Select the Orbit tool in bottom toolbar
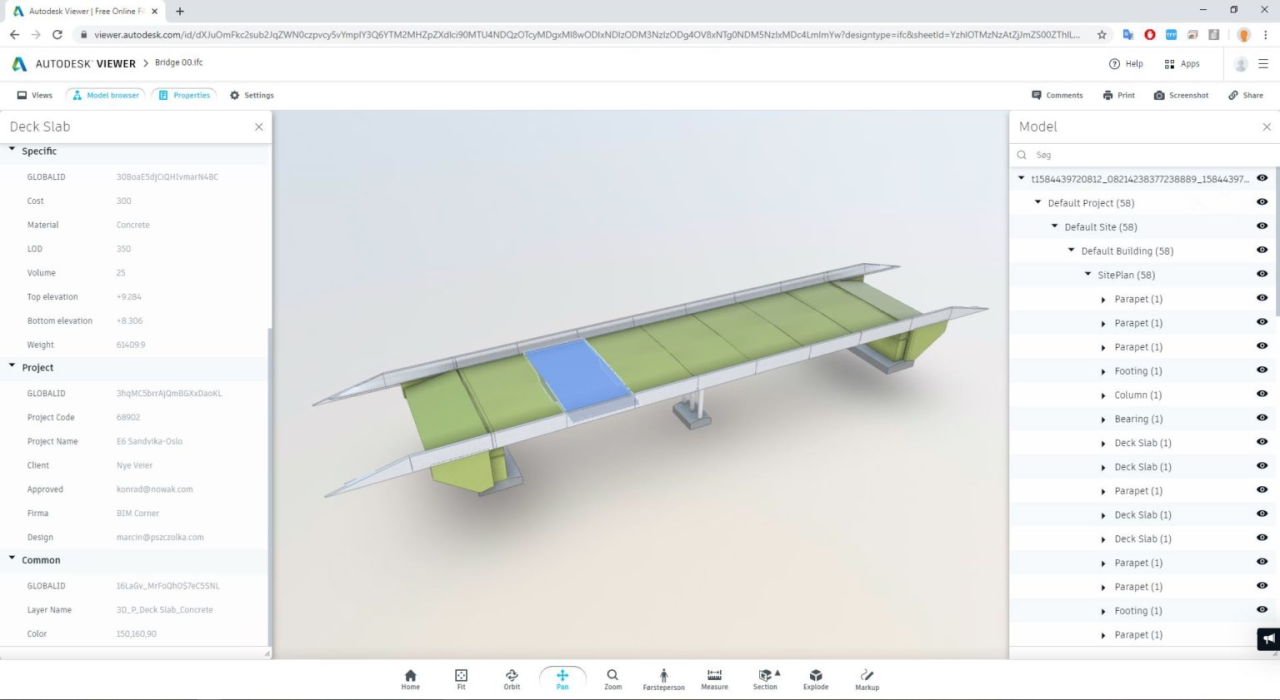The width and height of the screenshot is (1280, 700). click(512, 679)
